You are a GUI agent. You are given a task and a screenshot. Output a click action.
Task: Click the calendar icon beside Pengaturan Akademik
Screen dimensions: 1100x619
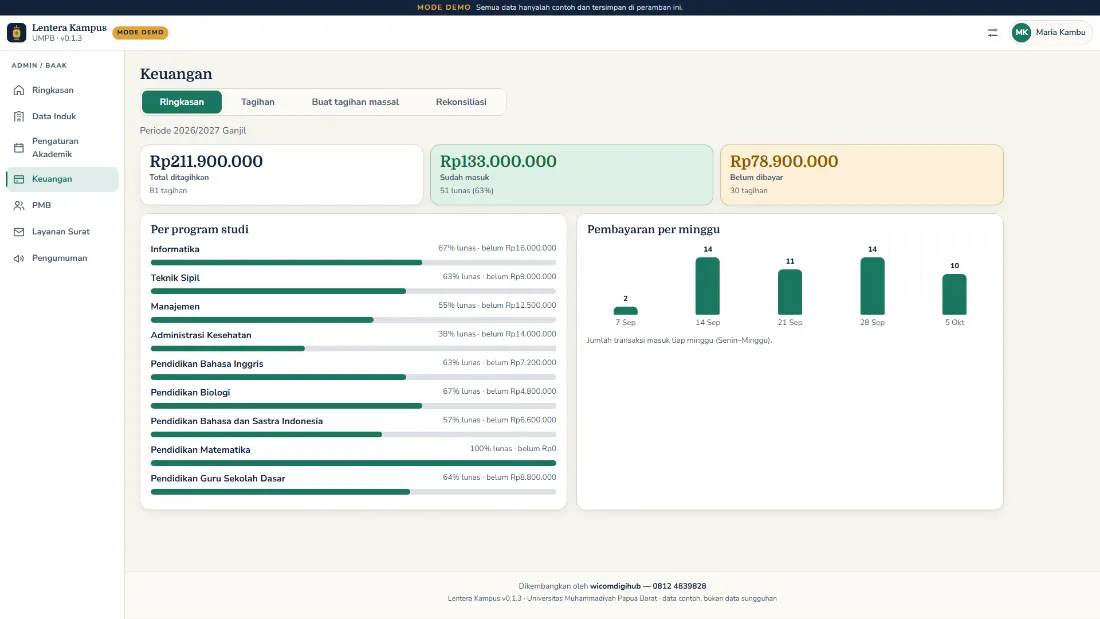[19, 147]
